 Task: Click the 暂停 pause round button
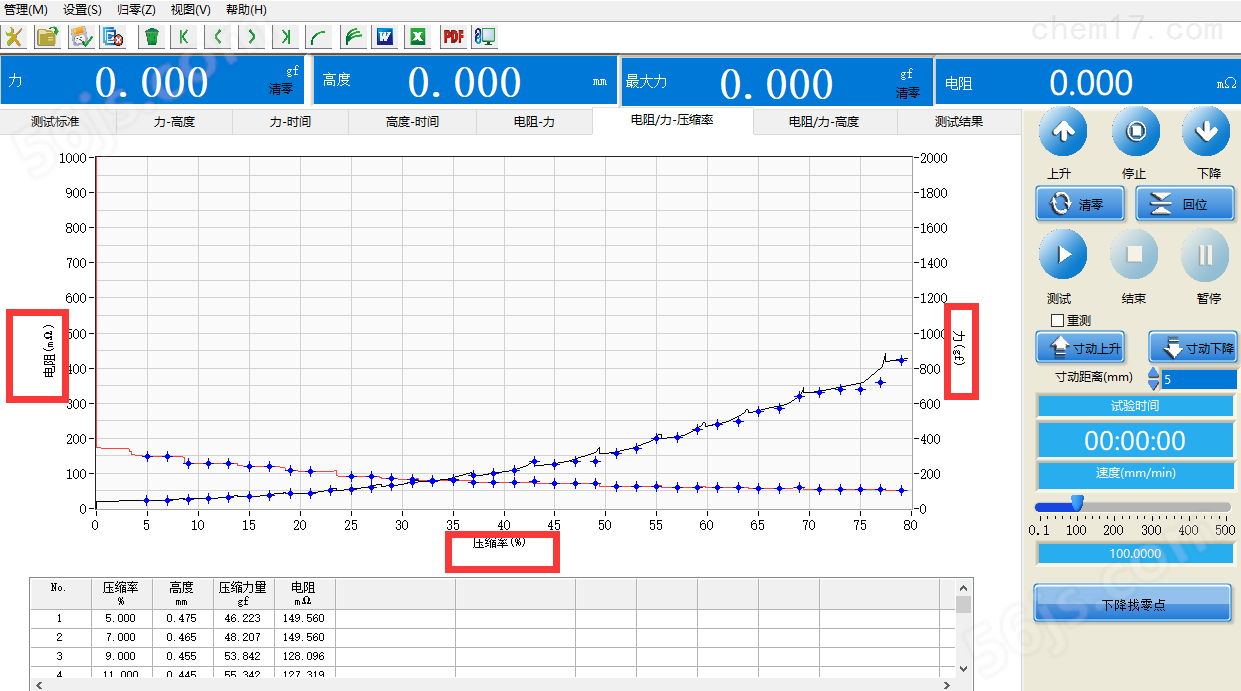1206,255
